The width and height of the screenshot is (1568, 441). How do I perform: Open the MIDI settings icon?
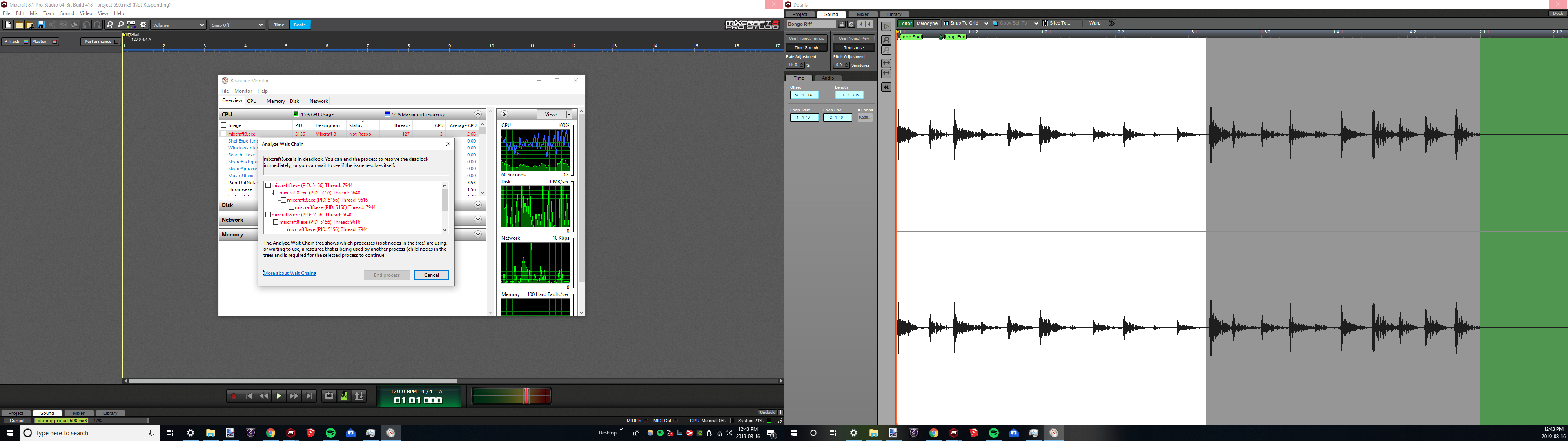132,25
